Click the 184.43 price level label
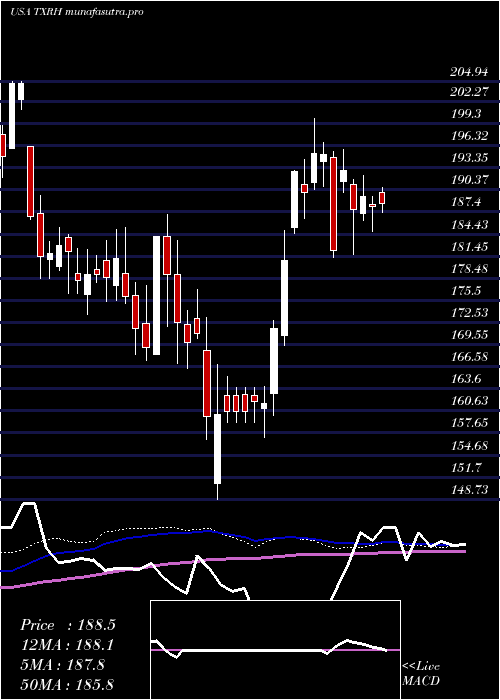500x700 pixels. (x=468, y=225)
